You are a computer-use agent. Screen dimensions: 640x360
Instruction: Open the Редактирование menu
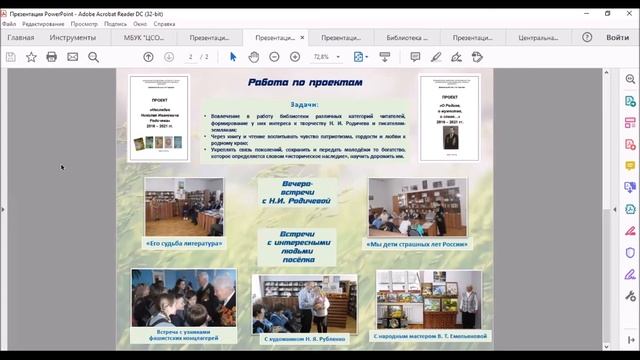[43, 24]
